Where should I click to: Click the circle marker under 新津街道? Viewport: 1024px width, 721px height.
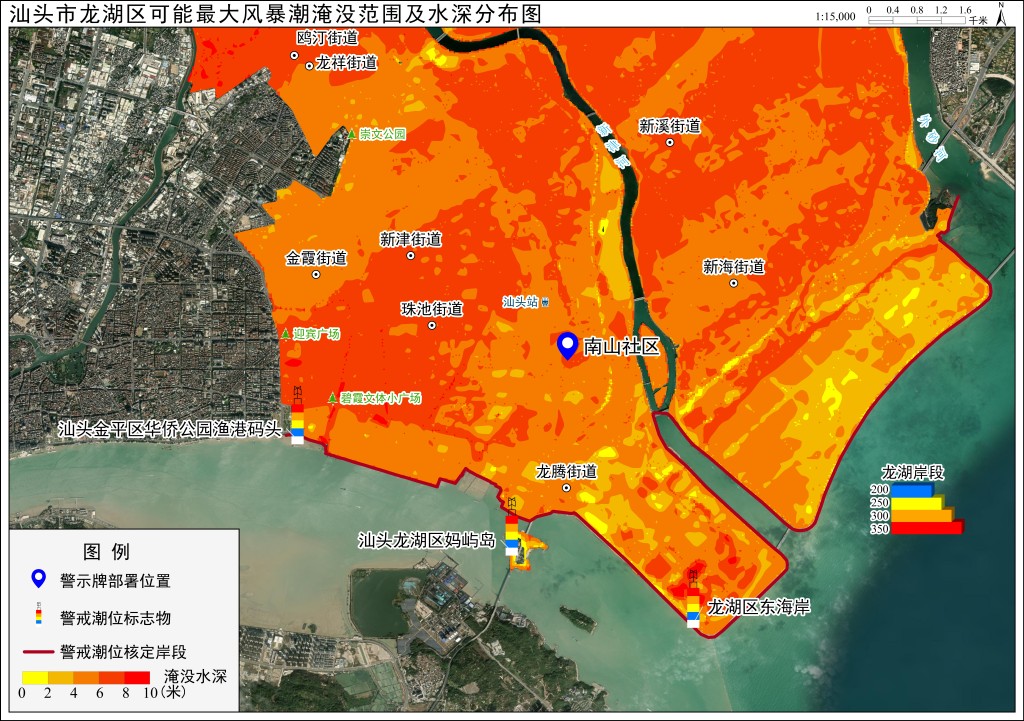coord(411,256)
